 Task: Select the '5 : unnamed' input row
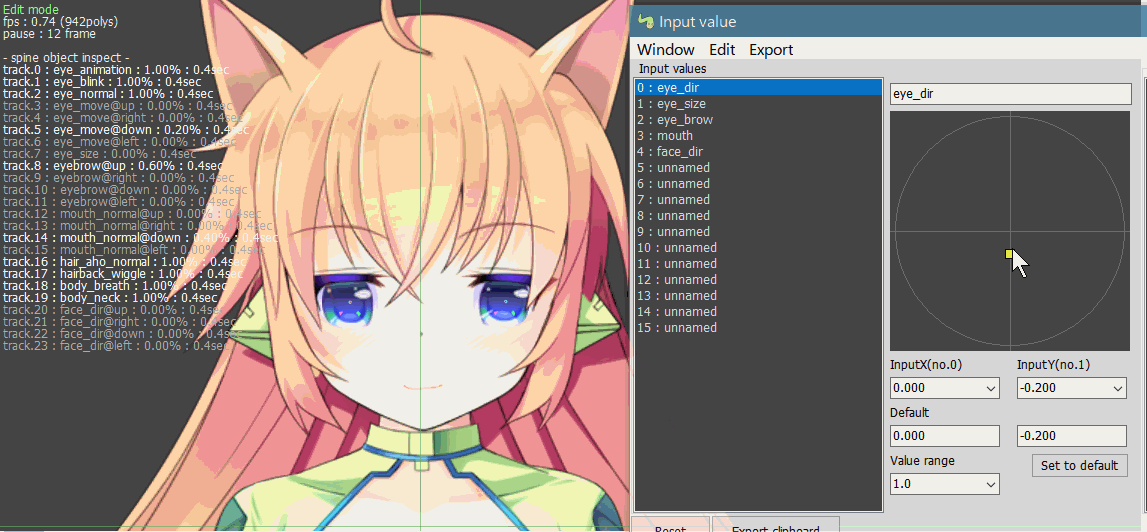point(759,168)
